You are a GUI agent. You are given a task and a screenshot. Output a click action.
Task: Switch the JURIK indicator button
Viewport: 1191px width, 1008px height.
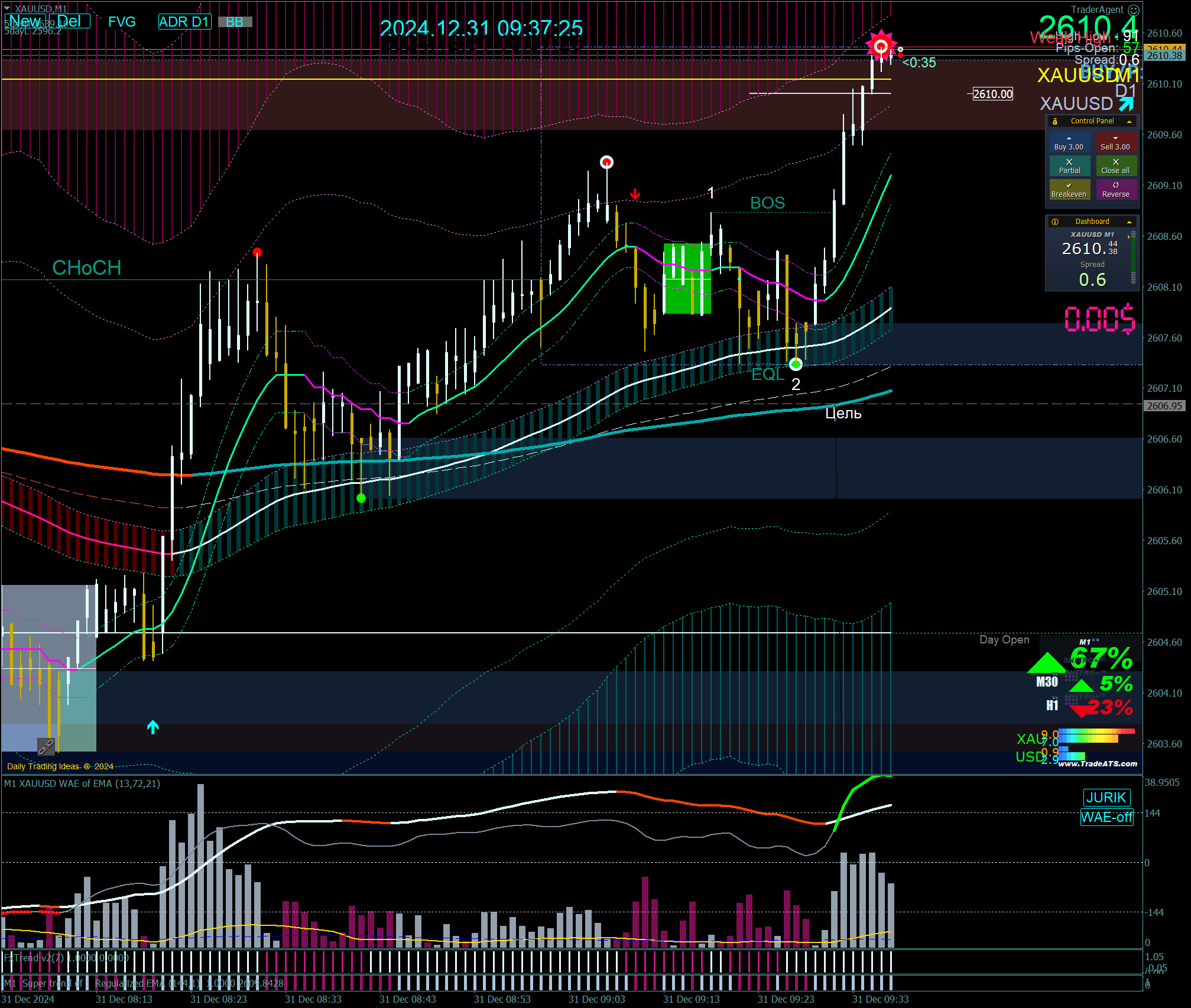click(1106, 798)
